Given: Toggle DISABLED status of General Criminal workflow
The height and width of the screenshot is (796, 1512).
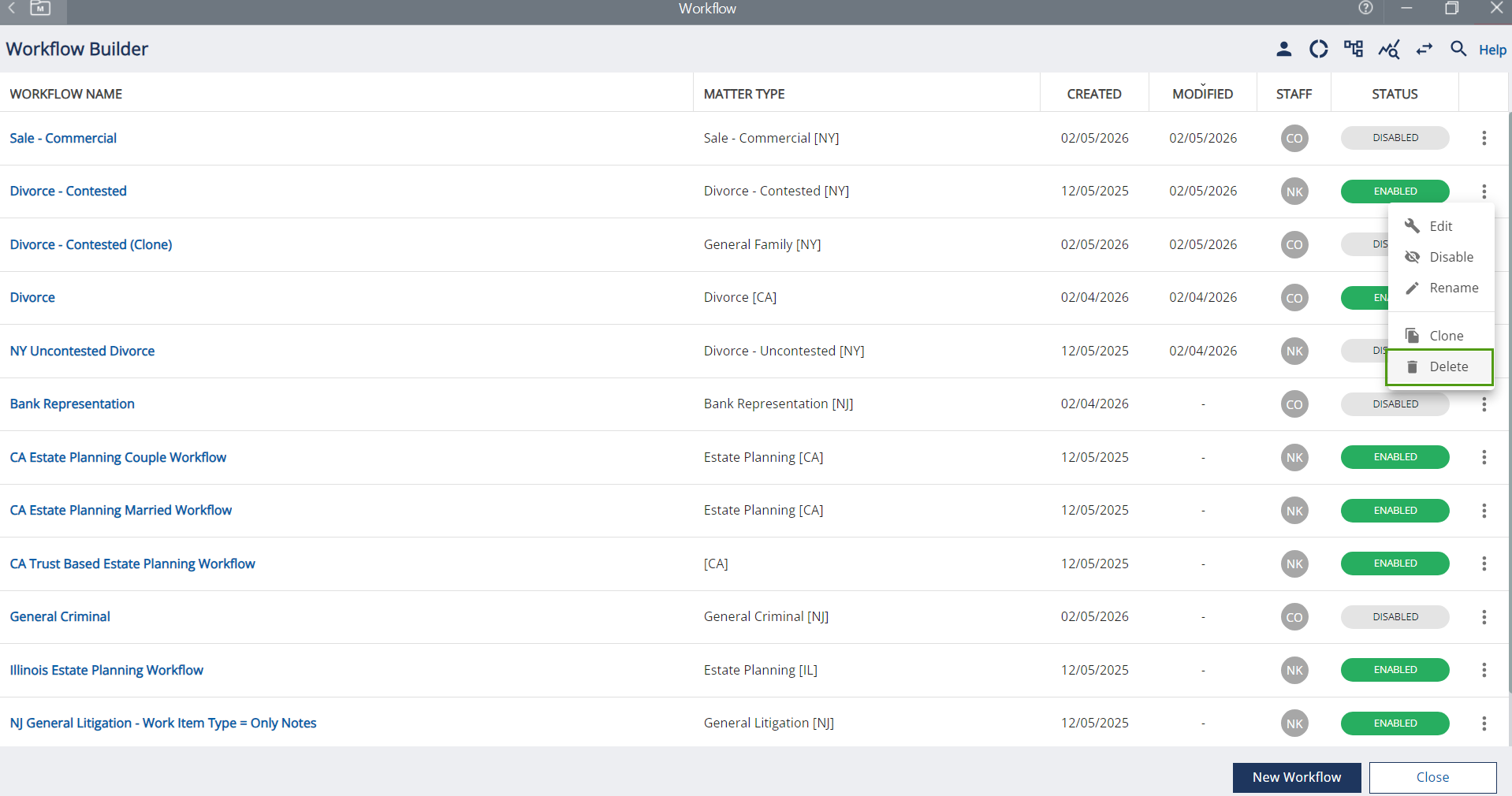Looking at the screenshot, I should click(1395, 617).
